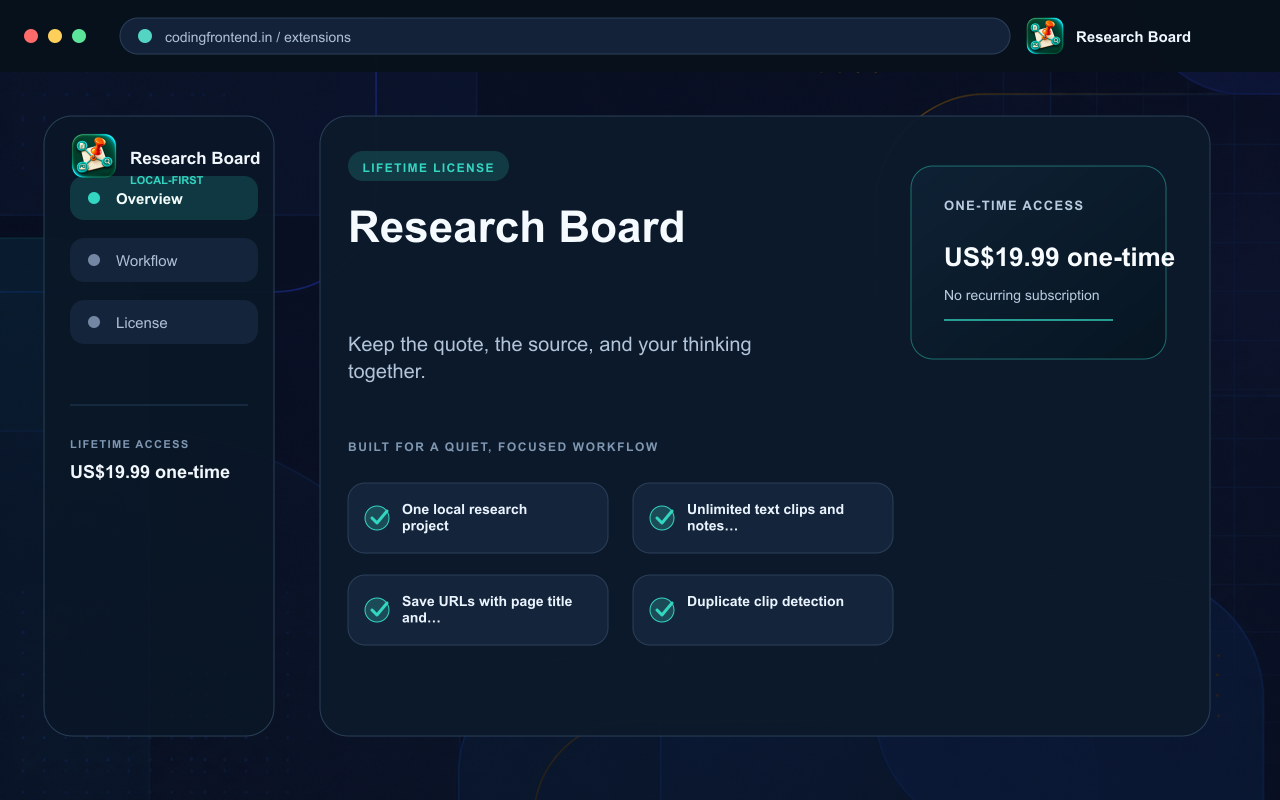
Task: Select the Save URLs with page title card
Action: tap(478, 610)
